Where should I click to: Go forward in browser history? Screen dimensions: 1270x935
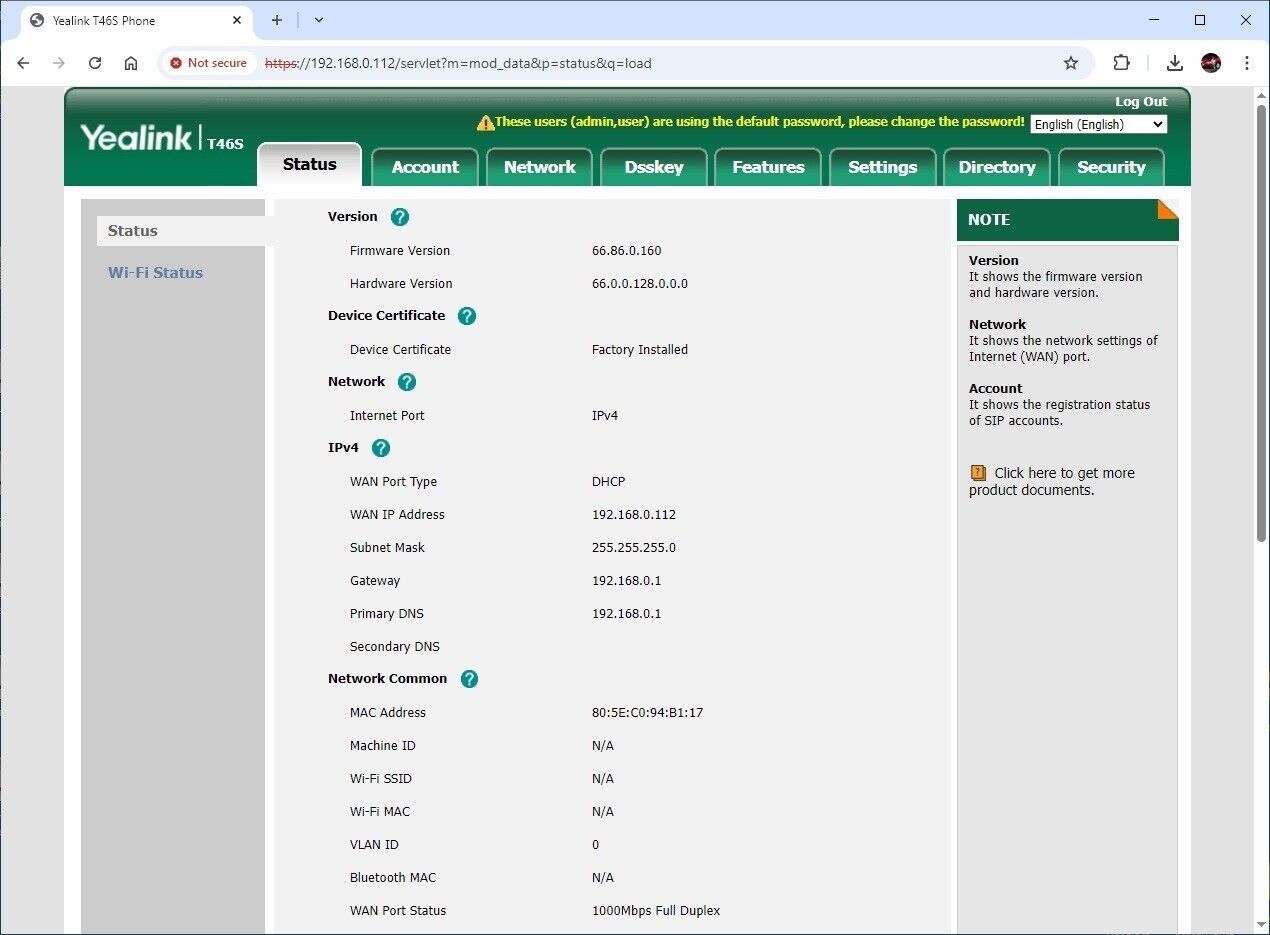point(59,63)
